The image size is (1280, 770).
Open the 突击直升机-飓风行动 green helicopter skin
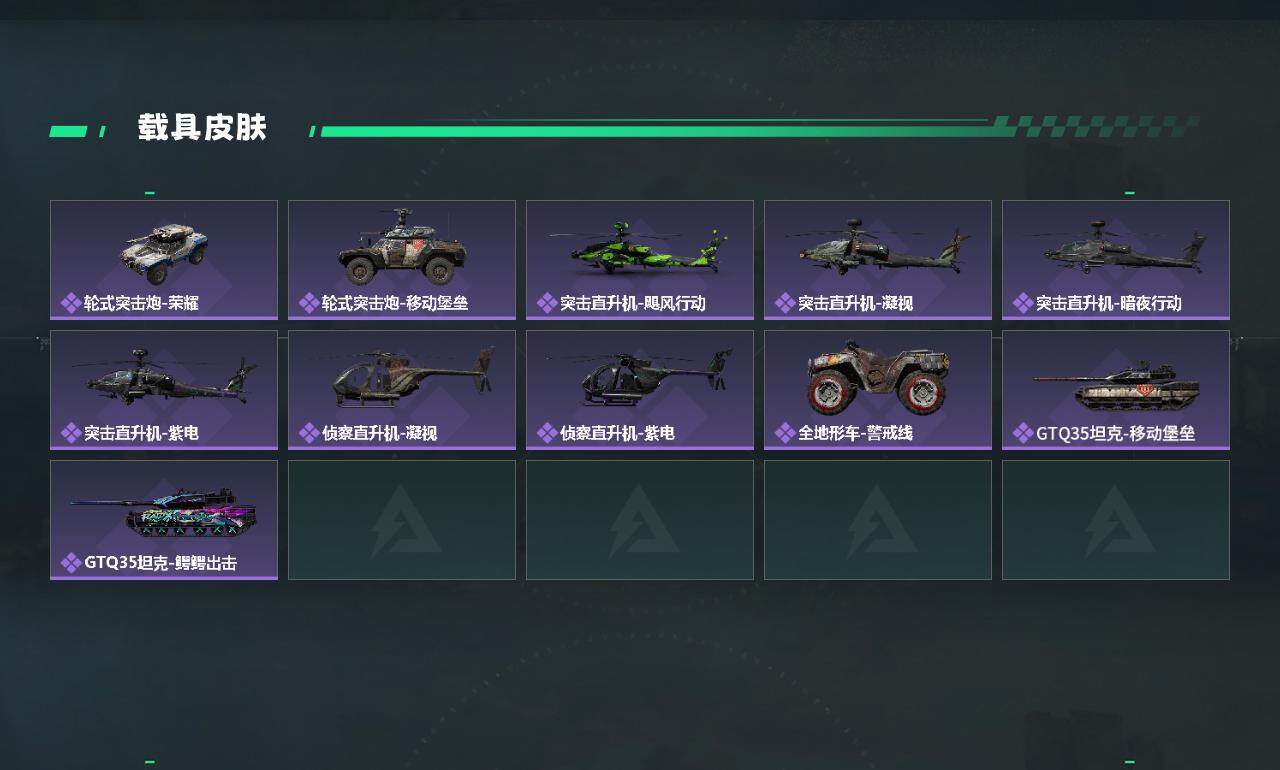coord(640,260)
